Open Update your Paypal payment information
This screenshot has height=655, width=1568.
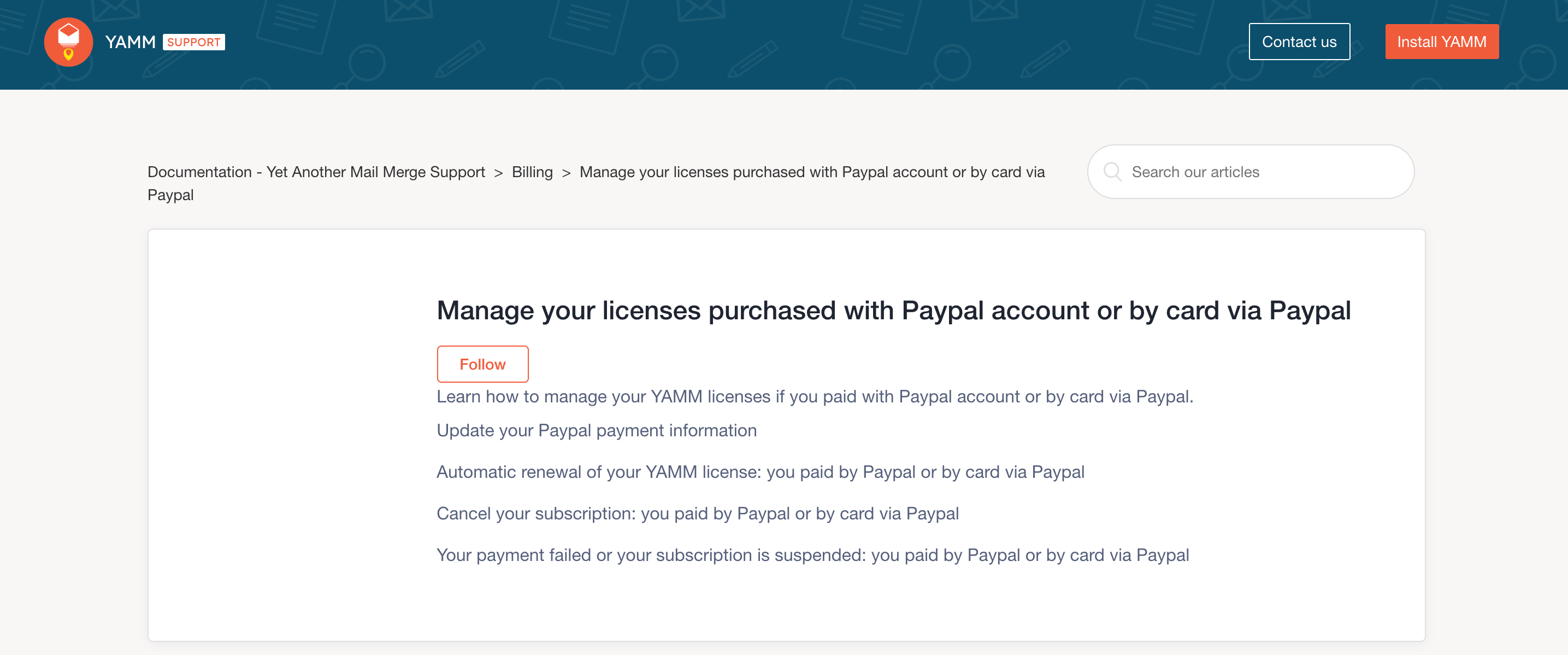(597, 431)
